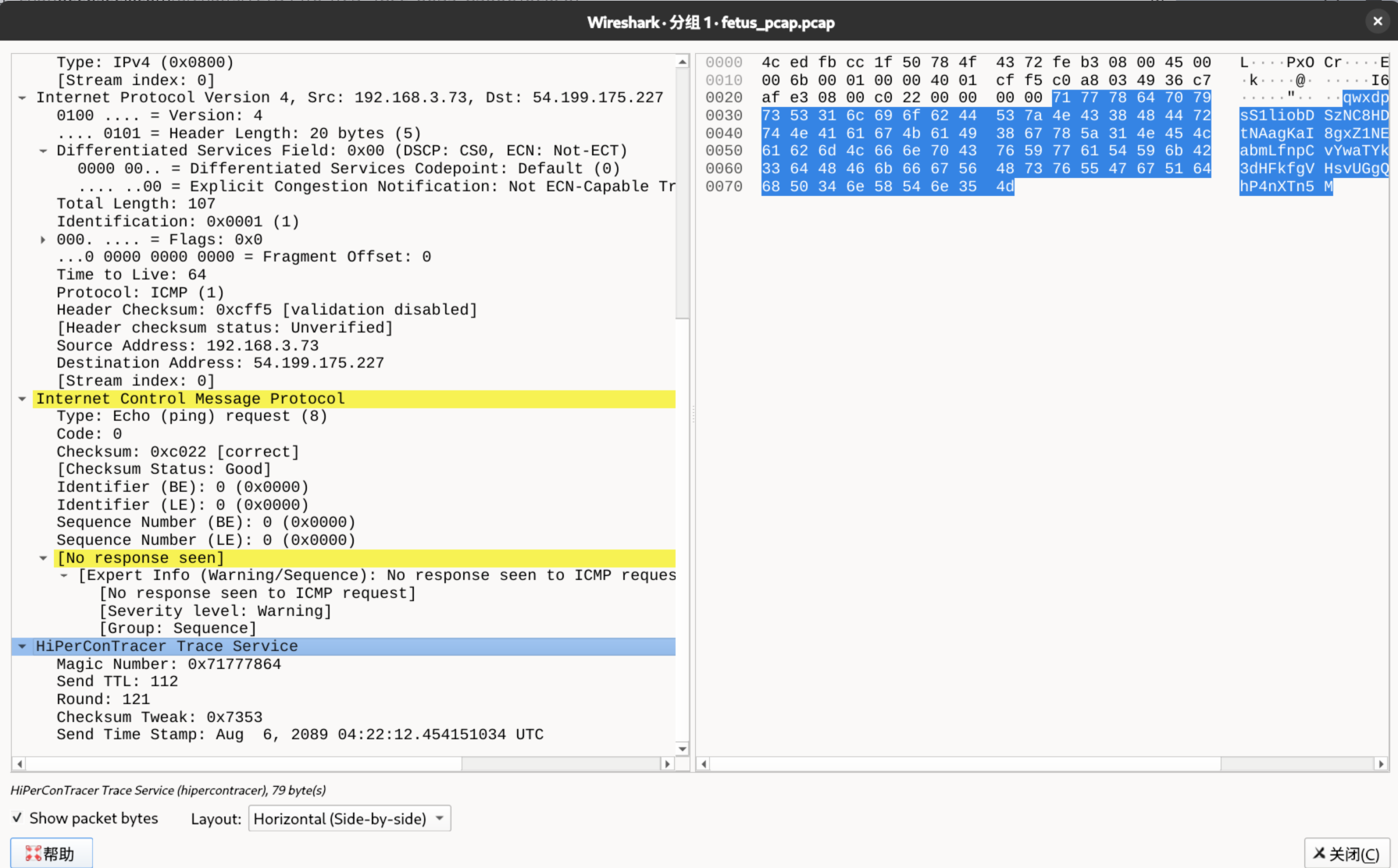Click the Help button with lifebuoy icon
Viewport: 1398px width, 868px height.
pos(52,853)
